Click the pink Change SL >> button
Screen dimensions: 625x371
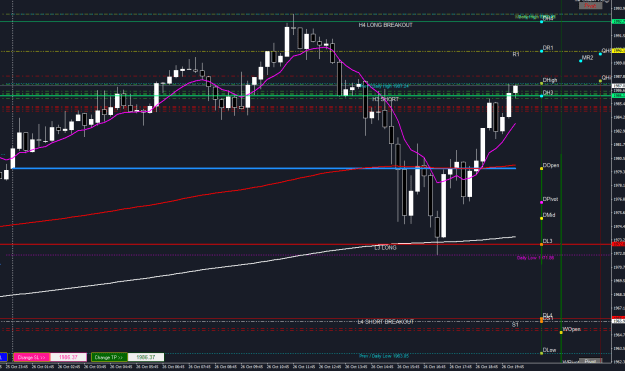click(31, 357)
